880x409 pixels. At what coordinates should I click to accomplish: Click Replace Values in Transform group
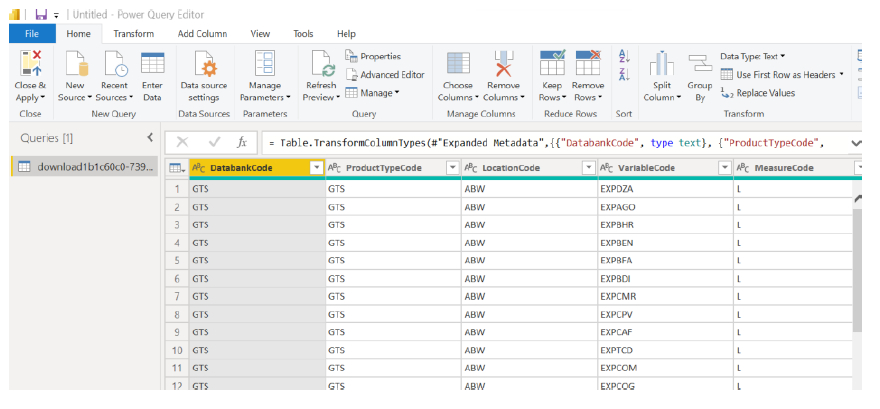[x=758, y=93]
